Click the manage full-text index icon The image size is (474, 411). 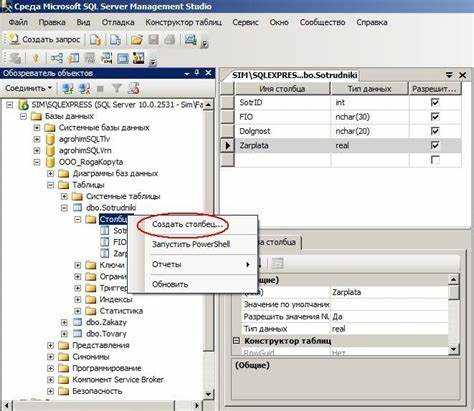pos(90,58)
